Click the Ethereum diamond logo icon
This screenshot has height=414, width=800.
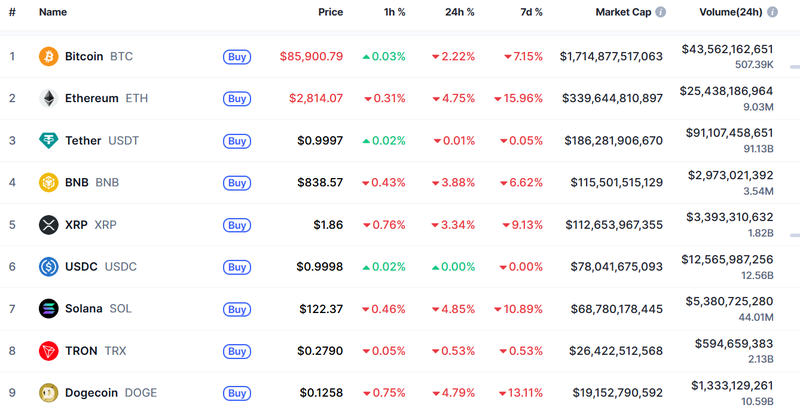[48, 99]
